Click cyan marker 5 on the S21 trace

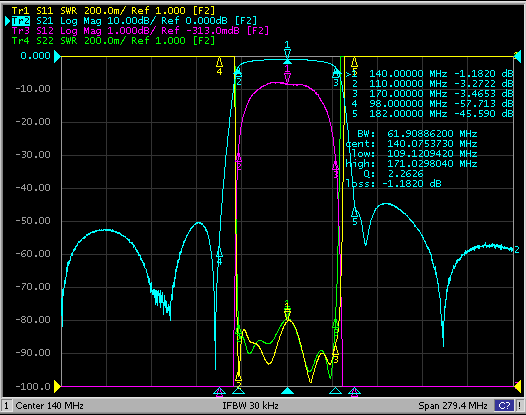354,213
